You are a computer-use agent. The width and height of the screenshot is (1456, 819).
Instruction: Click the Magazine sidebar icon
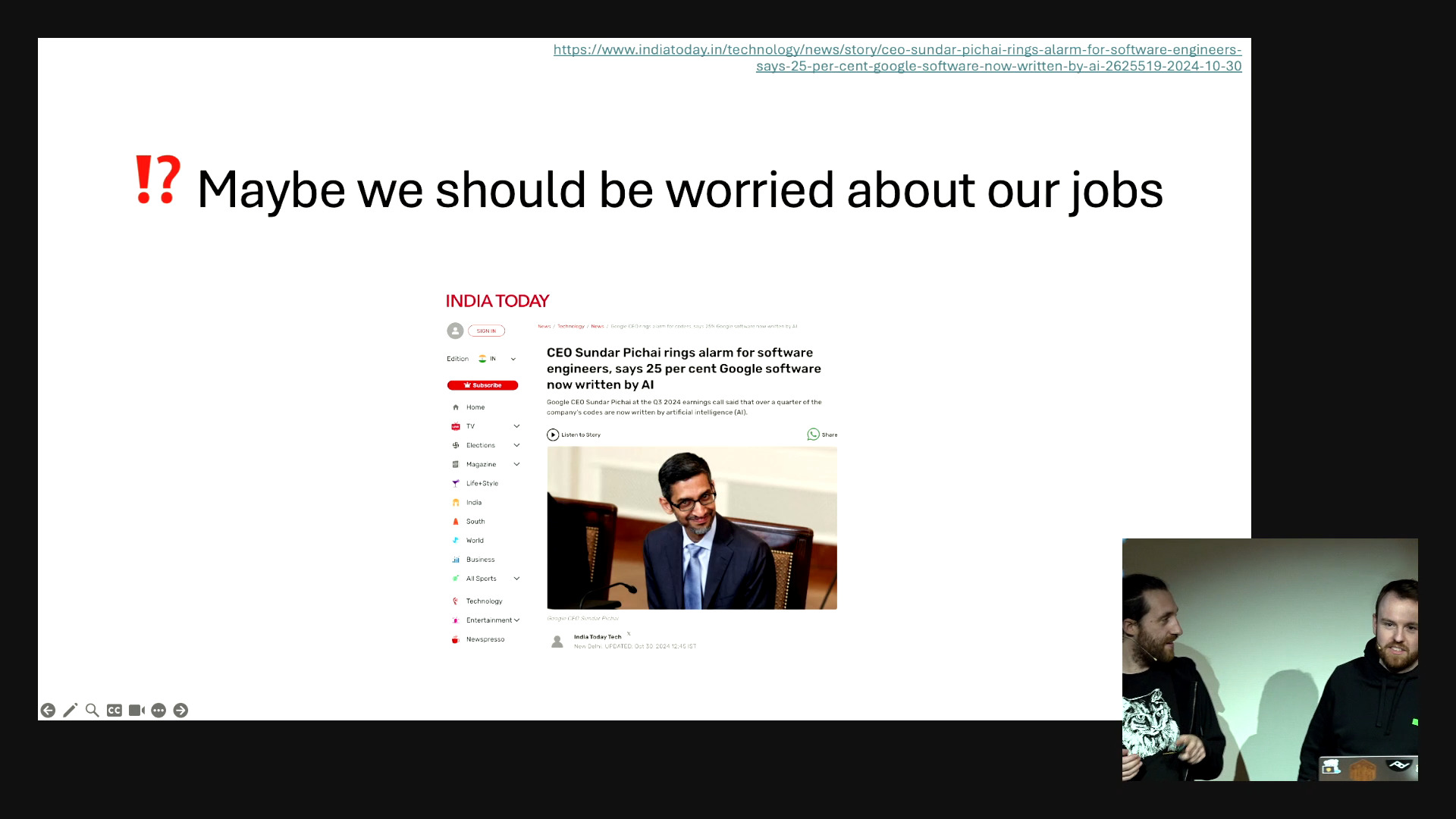tap(456, 464)
